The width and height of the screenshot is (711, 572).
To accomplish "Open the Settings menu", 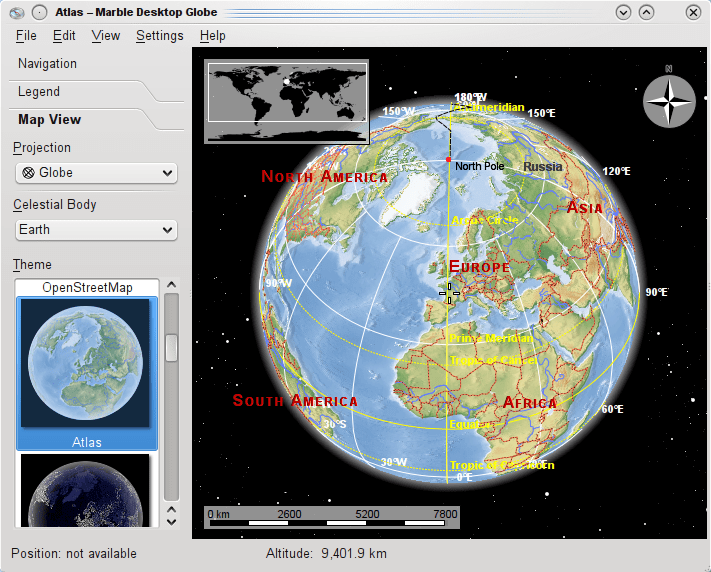I will coord(160,36).
